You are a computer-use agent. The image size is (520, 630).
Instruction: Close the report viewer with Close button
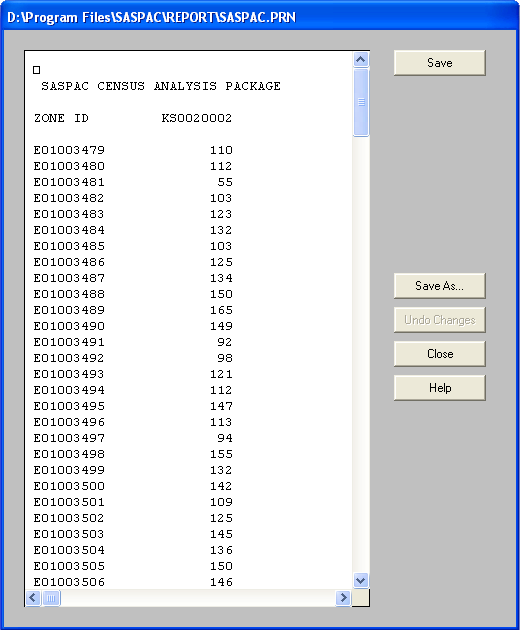(440, 354)
